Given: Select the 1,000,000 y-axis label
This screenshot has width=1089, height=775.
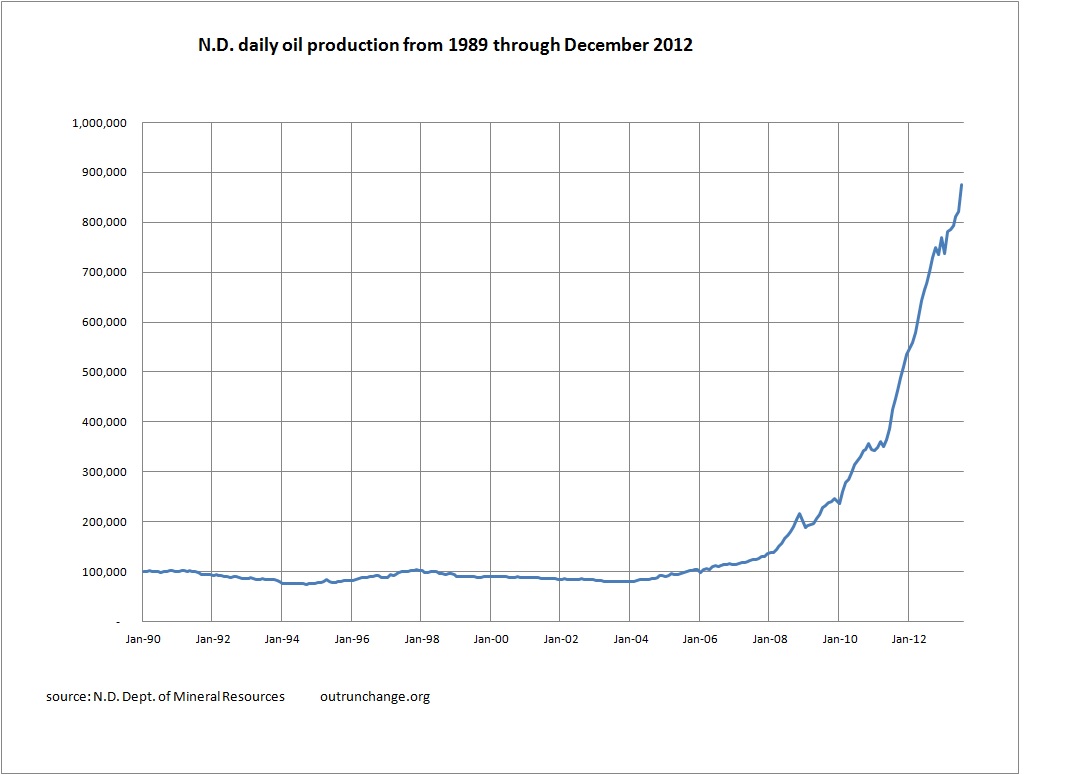Looking at the screenshot, I should (98, 123).
